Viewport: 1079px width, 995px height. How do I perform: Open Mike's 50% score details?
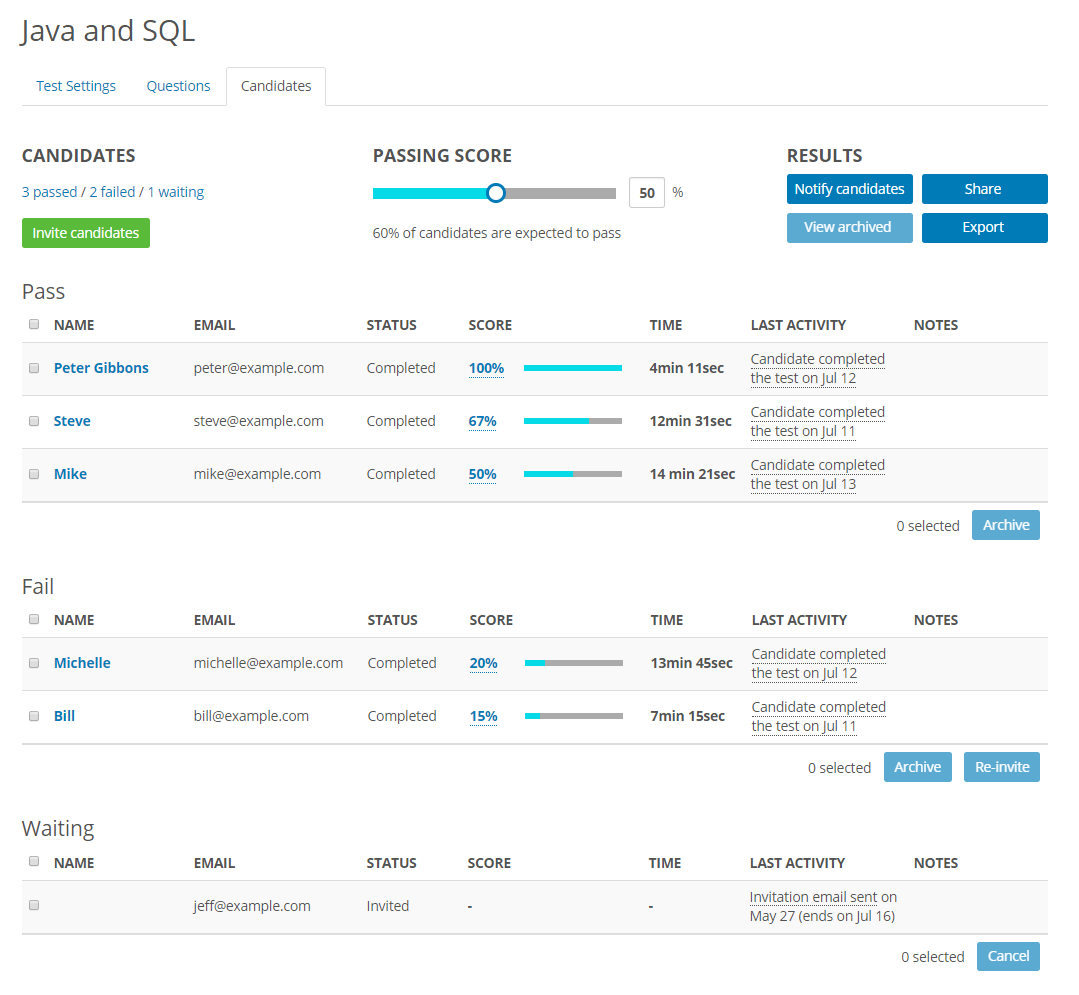pos(482,474)
